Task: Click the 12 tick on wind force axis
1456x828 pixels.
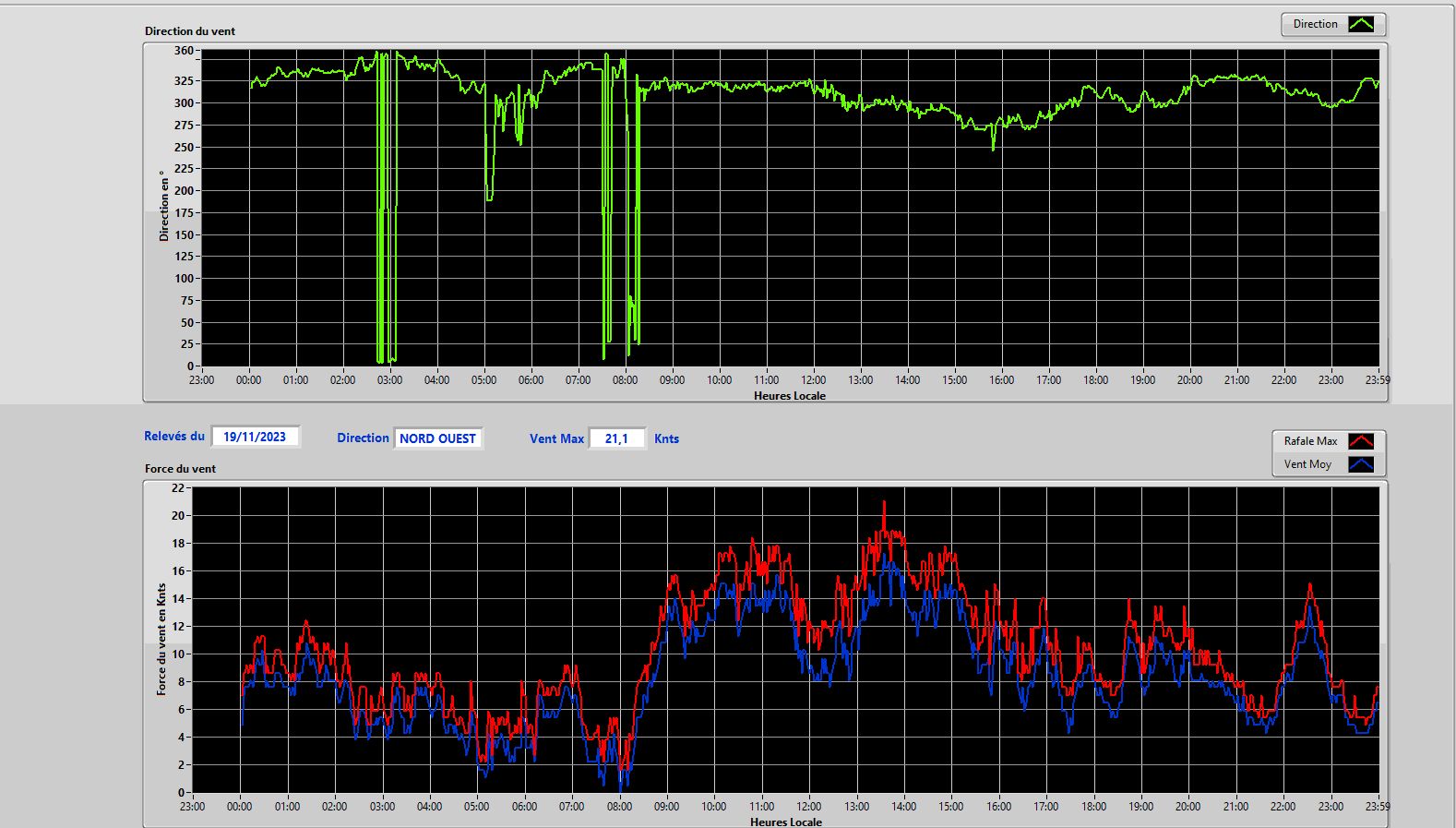Action: click(177, 627)
